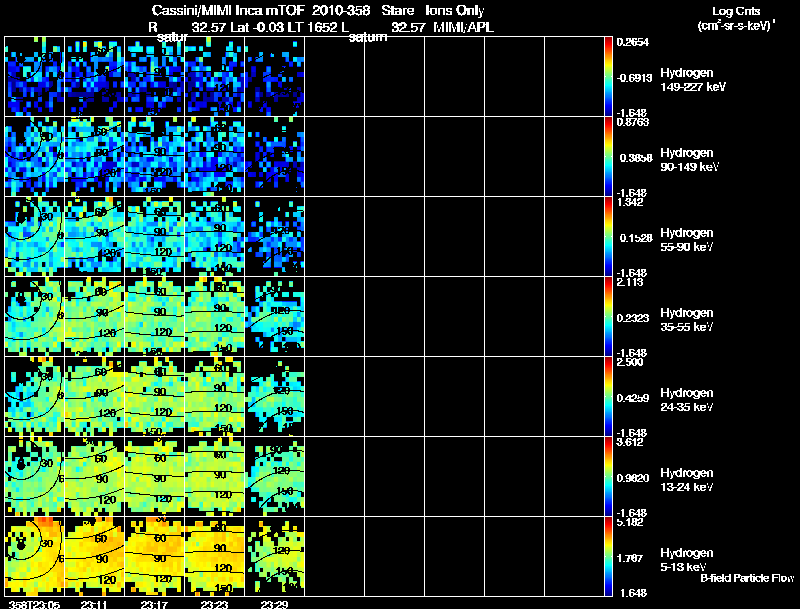Select the Hydrogen 5-13 keV image at 23:29
Viewport: 800px width, 609px height.
[x=275, y=556]
